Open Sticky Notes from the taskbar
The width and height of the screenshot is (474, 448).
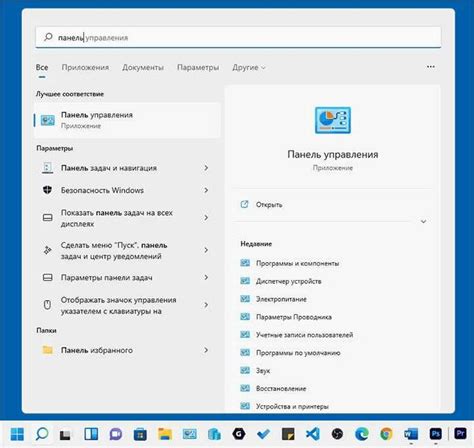coord(288,434)
